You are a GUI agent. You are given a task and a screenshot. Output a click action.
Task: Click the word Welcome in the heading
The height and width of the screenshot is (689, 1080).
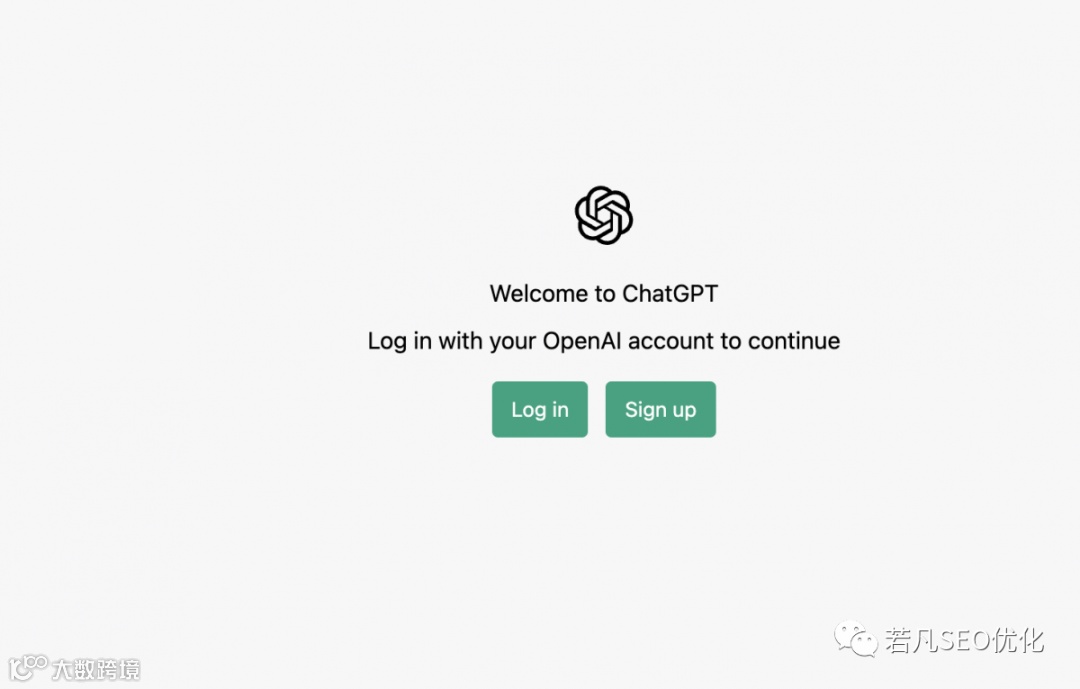point(539,294)
